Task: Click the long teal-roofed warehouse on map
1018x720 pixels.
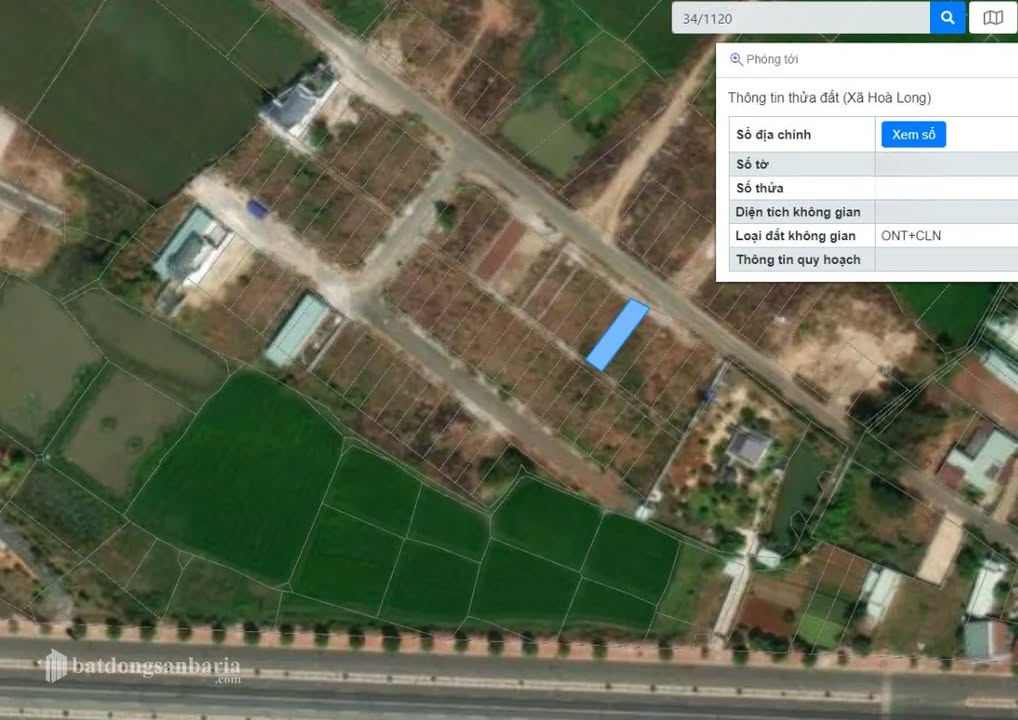Action: point(298,330)
